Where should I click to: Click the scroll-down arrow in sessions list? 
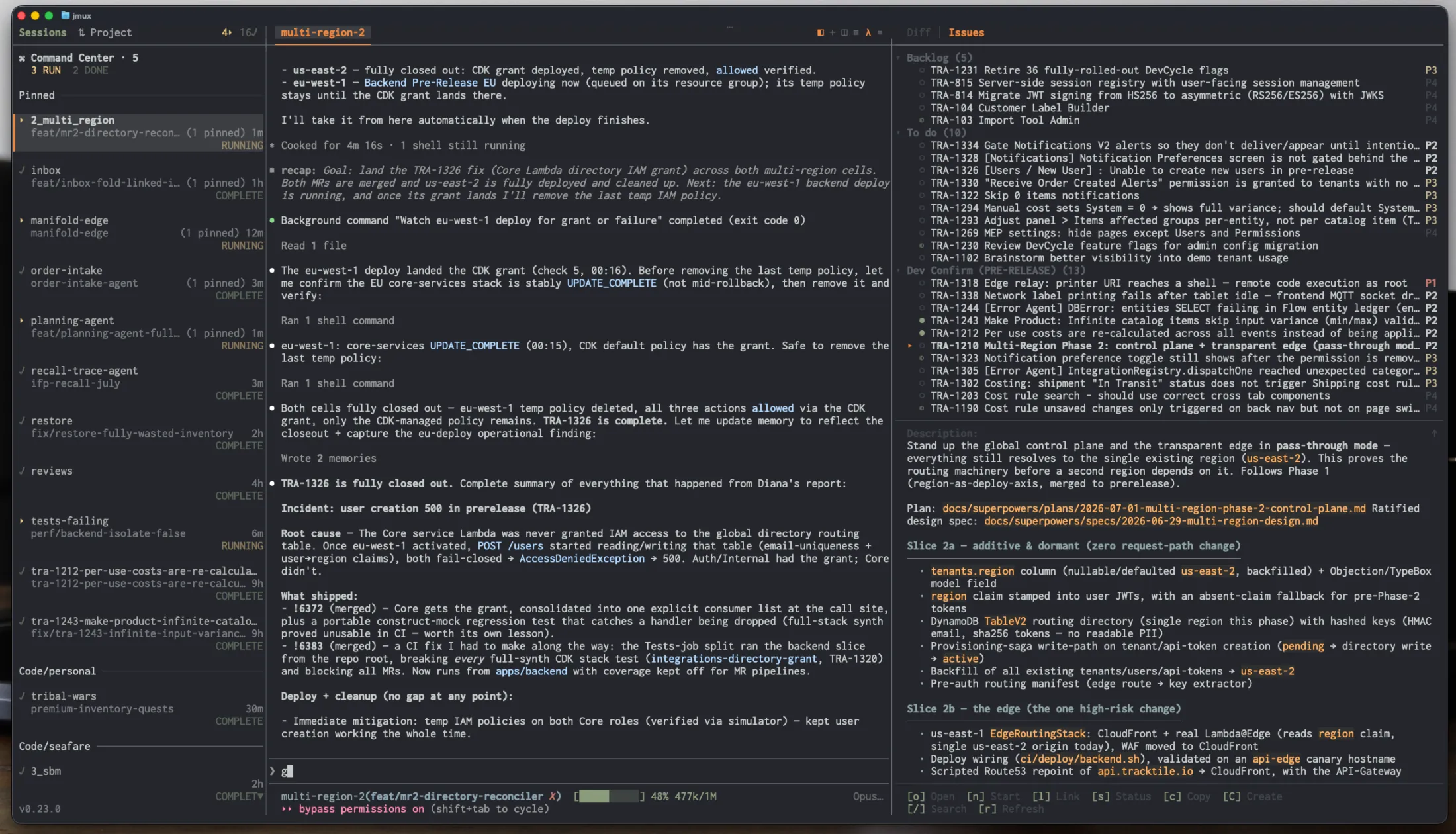260,796
